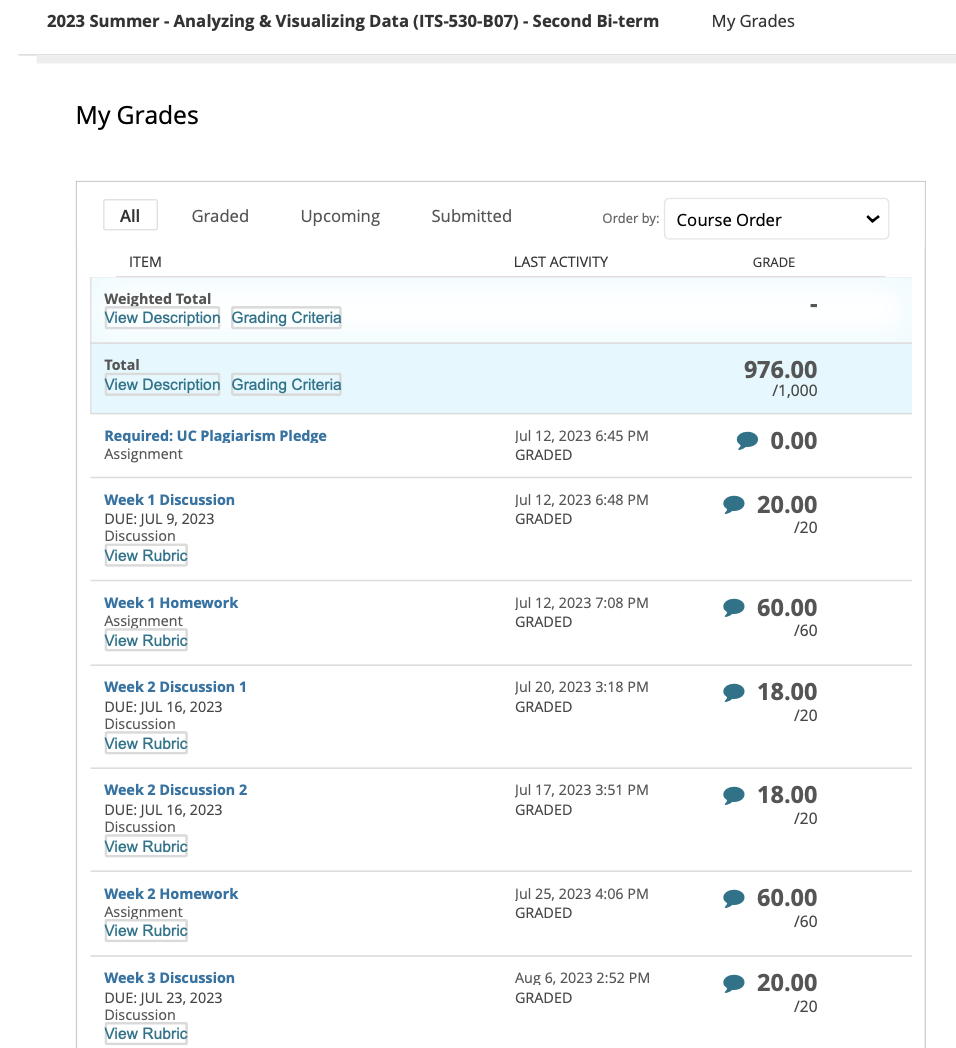This screenshot has width=956, height=1048.
Task: Expand the Order by Course Order dropdown
Action: point(776,219)
